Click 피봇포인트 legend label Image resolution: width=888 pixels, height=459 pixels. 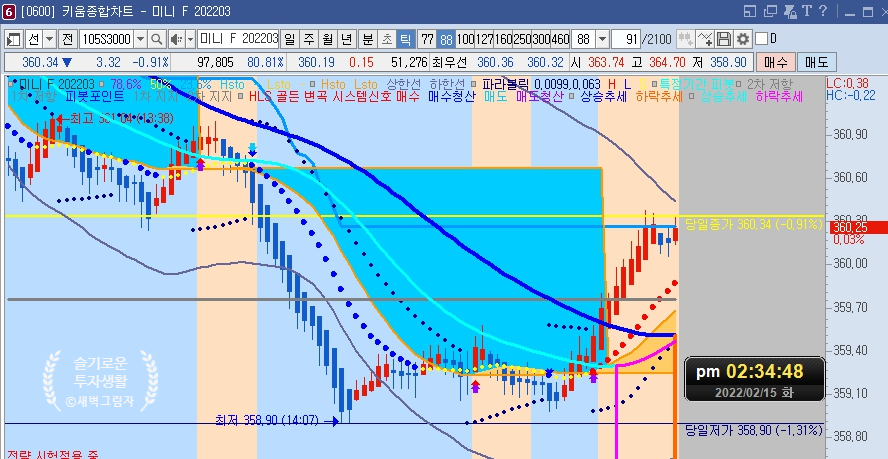[x=95, y=96]
